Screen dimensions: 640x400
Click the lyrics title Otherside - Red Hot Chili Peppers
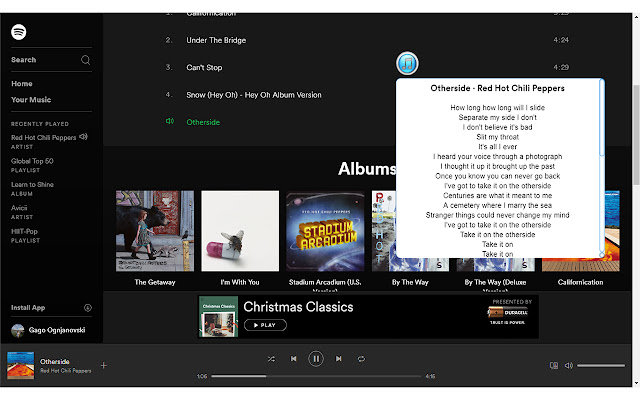click(497, 88)
